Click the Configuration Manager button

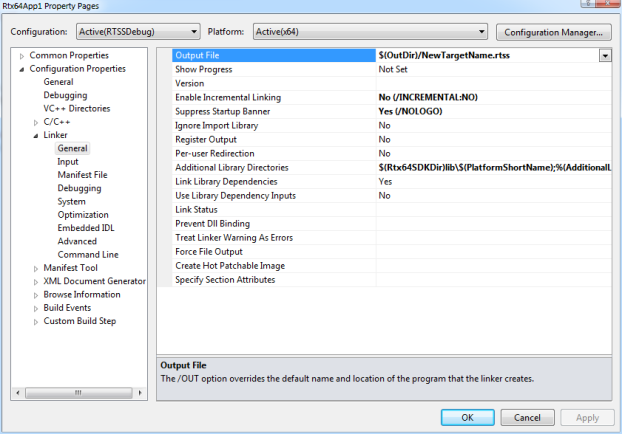pyautogui.click(x=553, y=32)
